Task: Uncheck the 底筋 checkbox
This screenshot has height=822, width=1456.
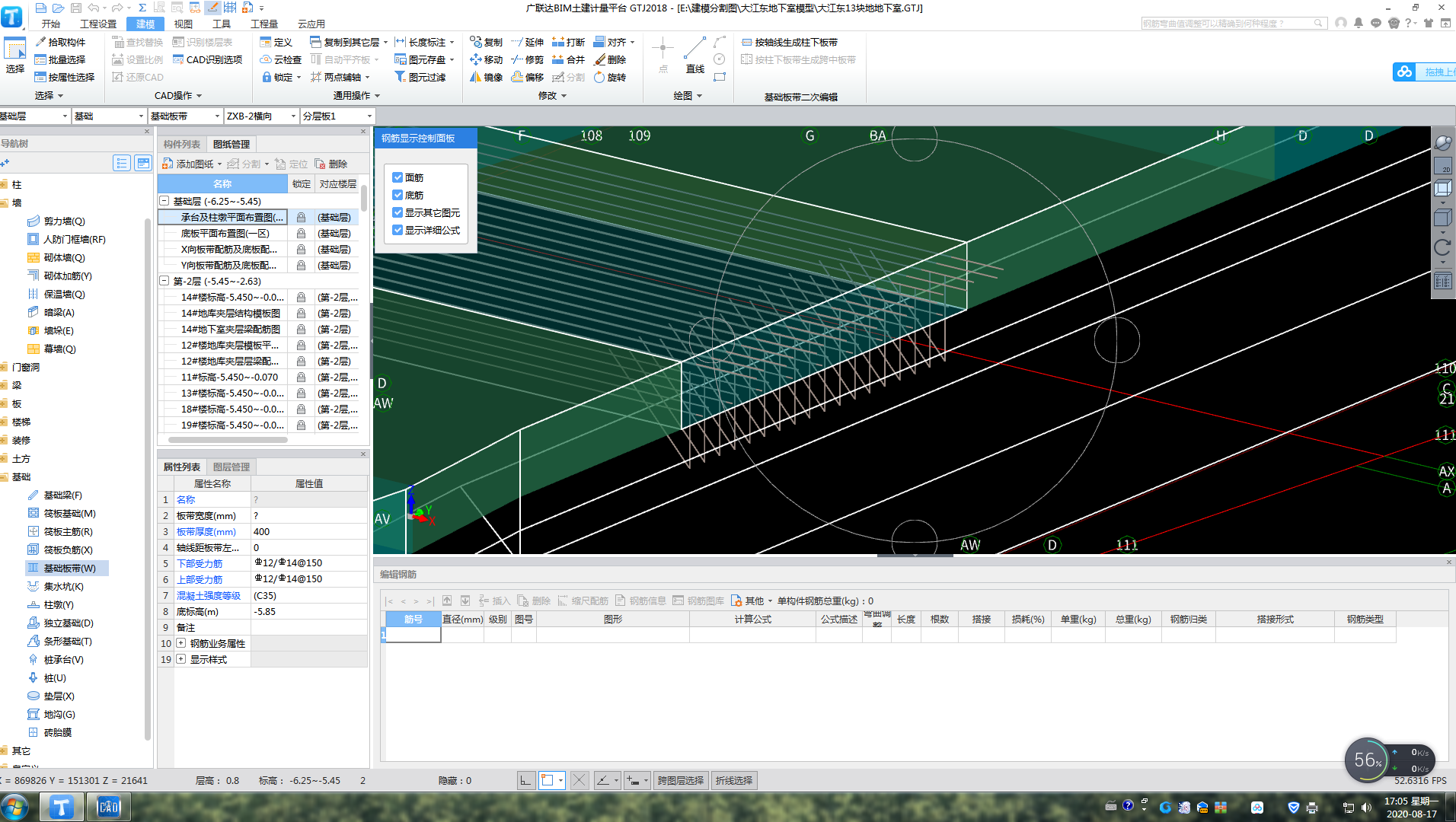Action: click(x=398, y=195)
